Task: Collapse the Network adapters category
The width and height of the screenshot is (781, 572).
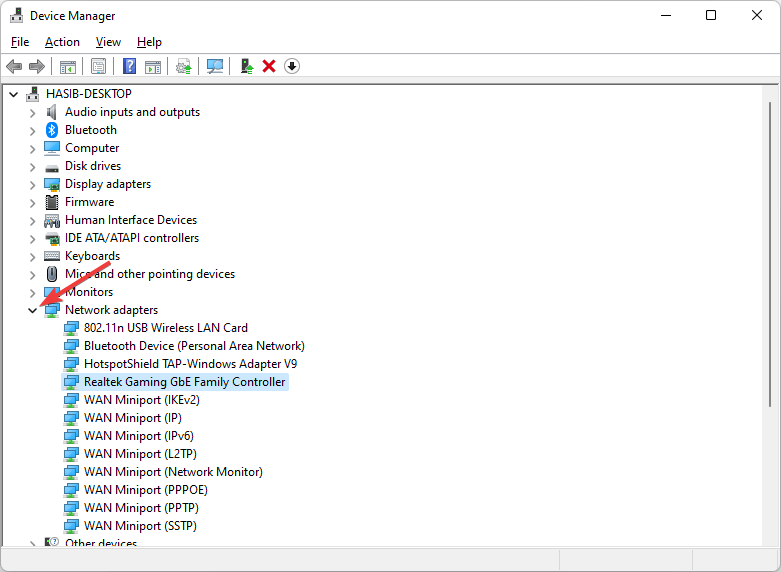Action: [x=32, y=310]
